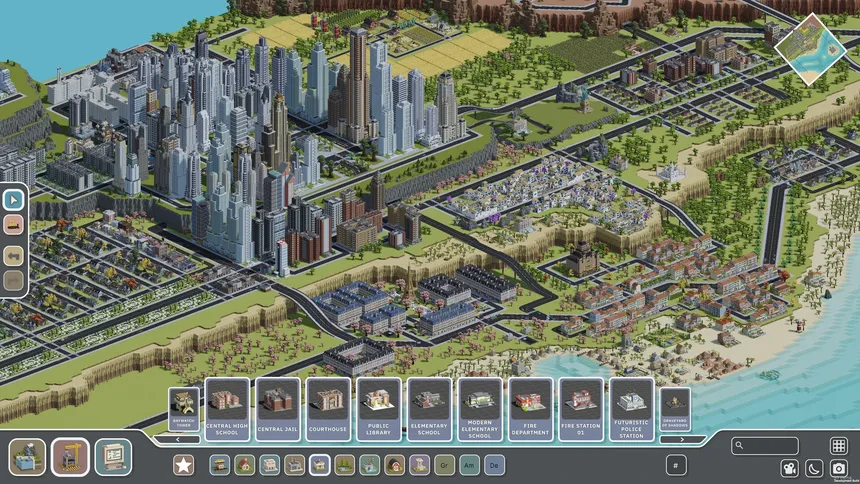Pick the Baywatch Tower building card
Viewport: 860px width, 484px height.
pos(184,409)
